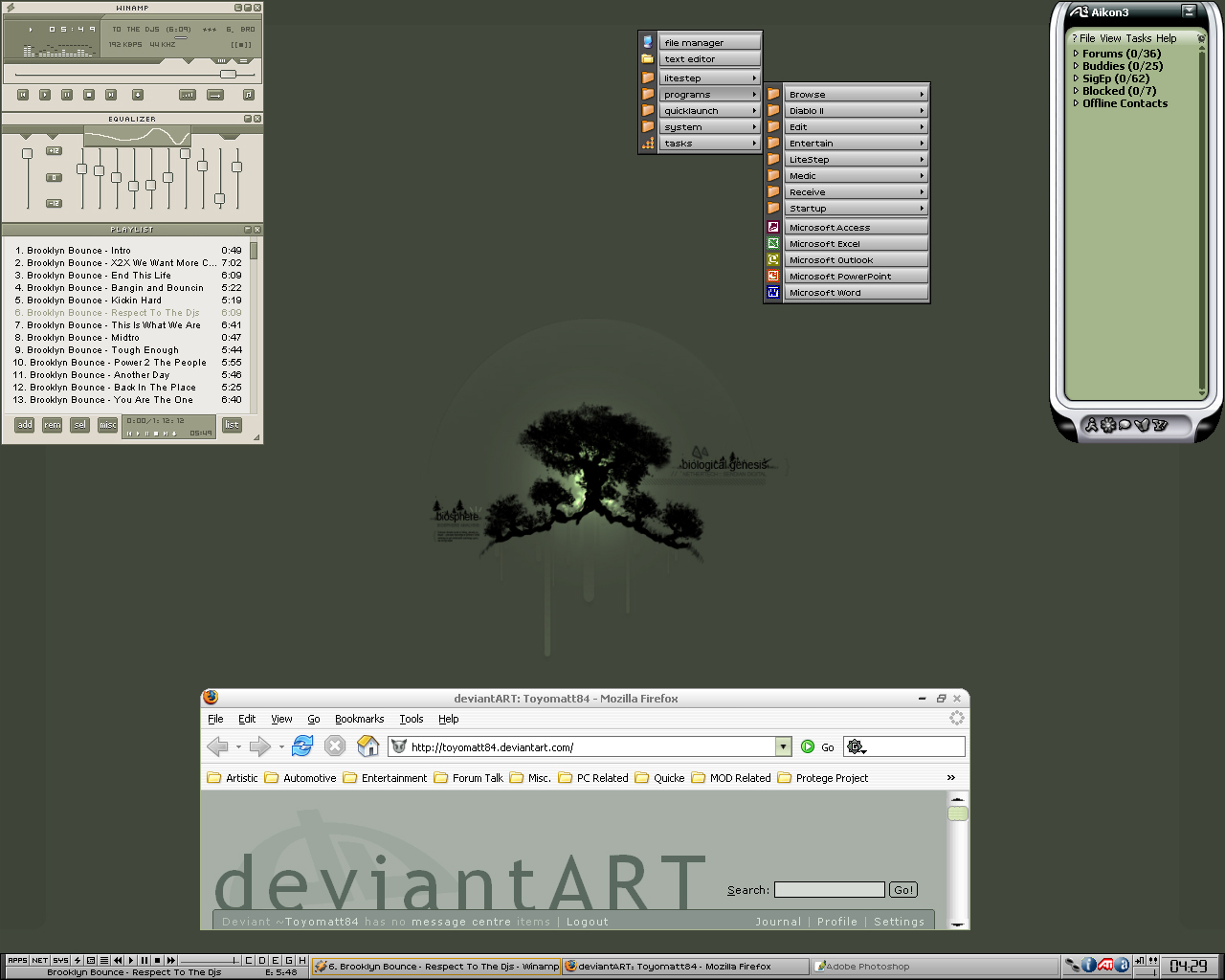The image size is (1225, 980).
Task: Open the Bookmarks menu in Firefox
Action: pyautogui.click(x=359, y=719)
